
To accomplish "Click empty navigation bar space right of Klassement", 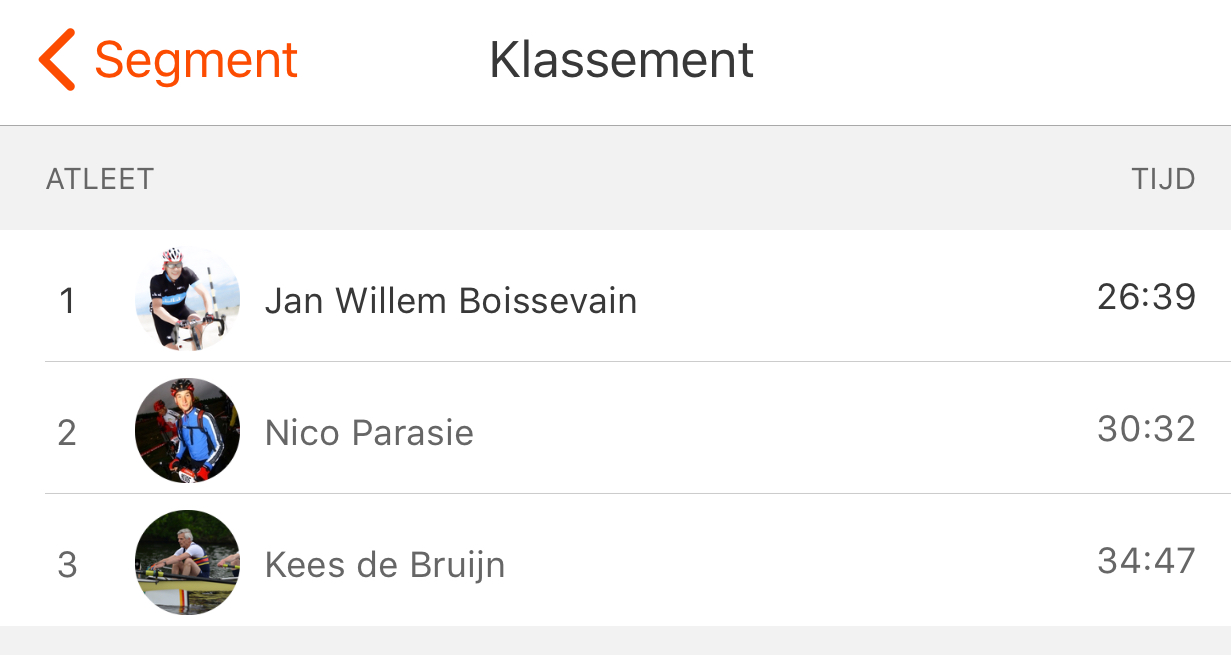I will [990, 60].
